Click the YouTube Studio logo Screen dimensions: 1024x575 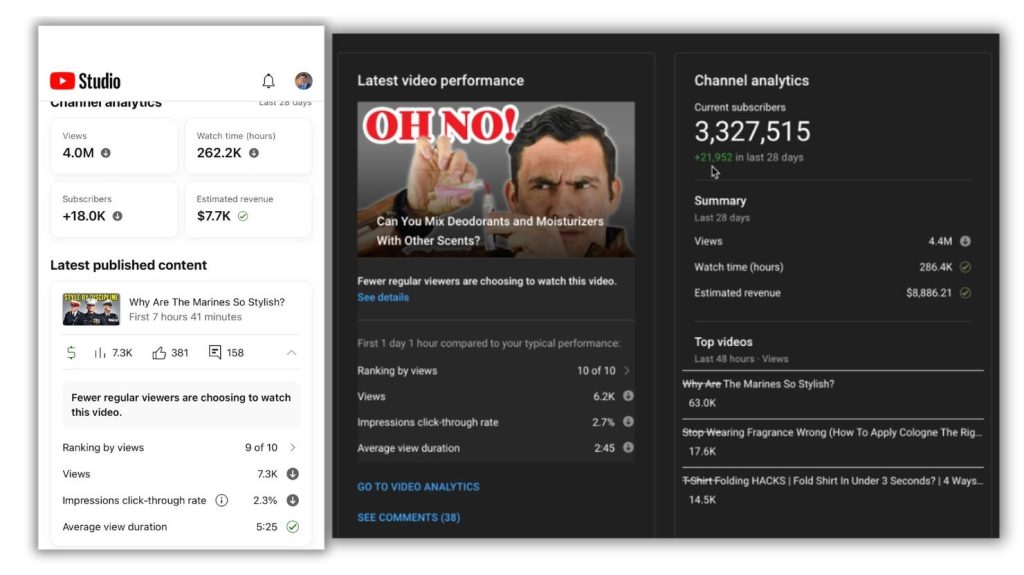[x=85, y=81]
